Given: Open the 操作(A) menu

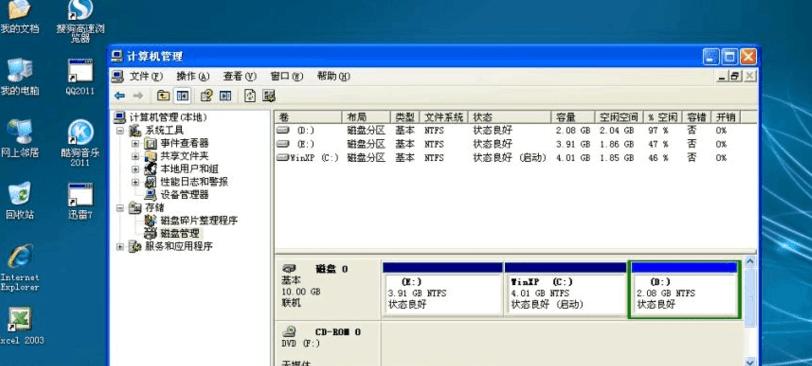Looking at the screenshot, I should pos(193,77).
